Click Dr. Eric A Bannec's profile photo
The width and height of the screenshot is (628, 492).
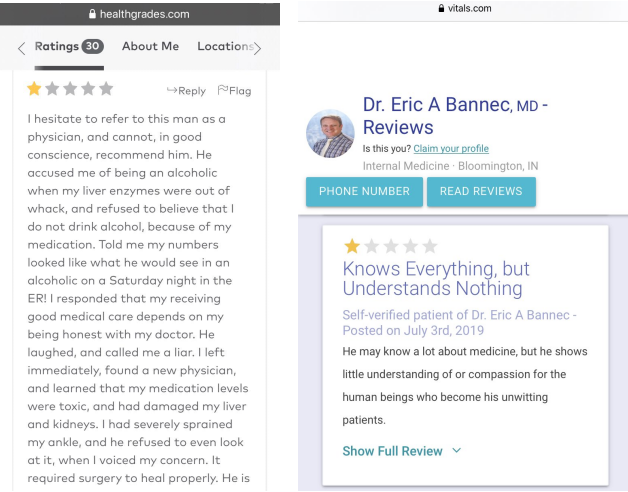[330, 134]
